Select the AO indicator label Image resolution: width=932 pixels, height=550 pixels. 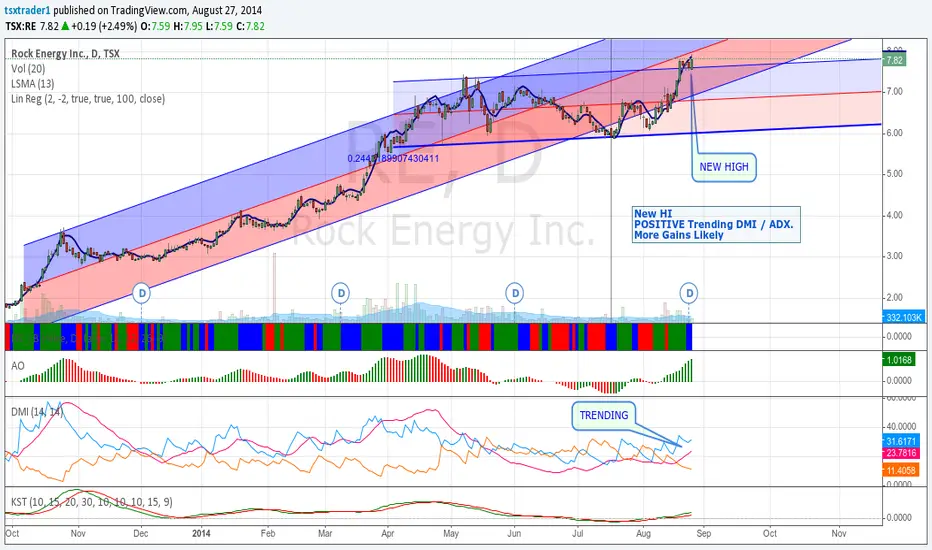point(18,366)
